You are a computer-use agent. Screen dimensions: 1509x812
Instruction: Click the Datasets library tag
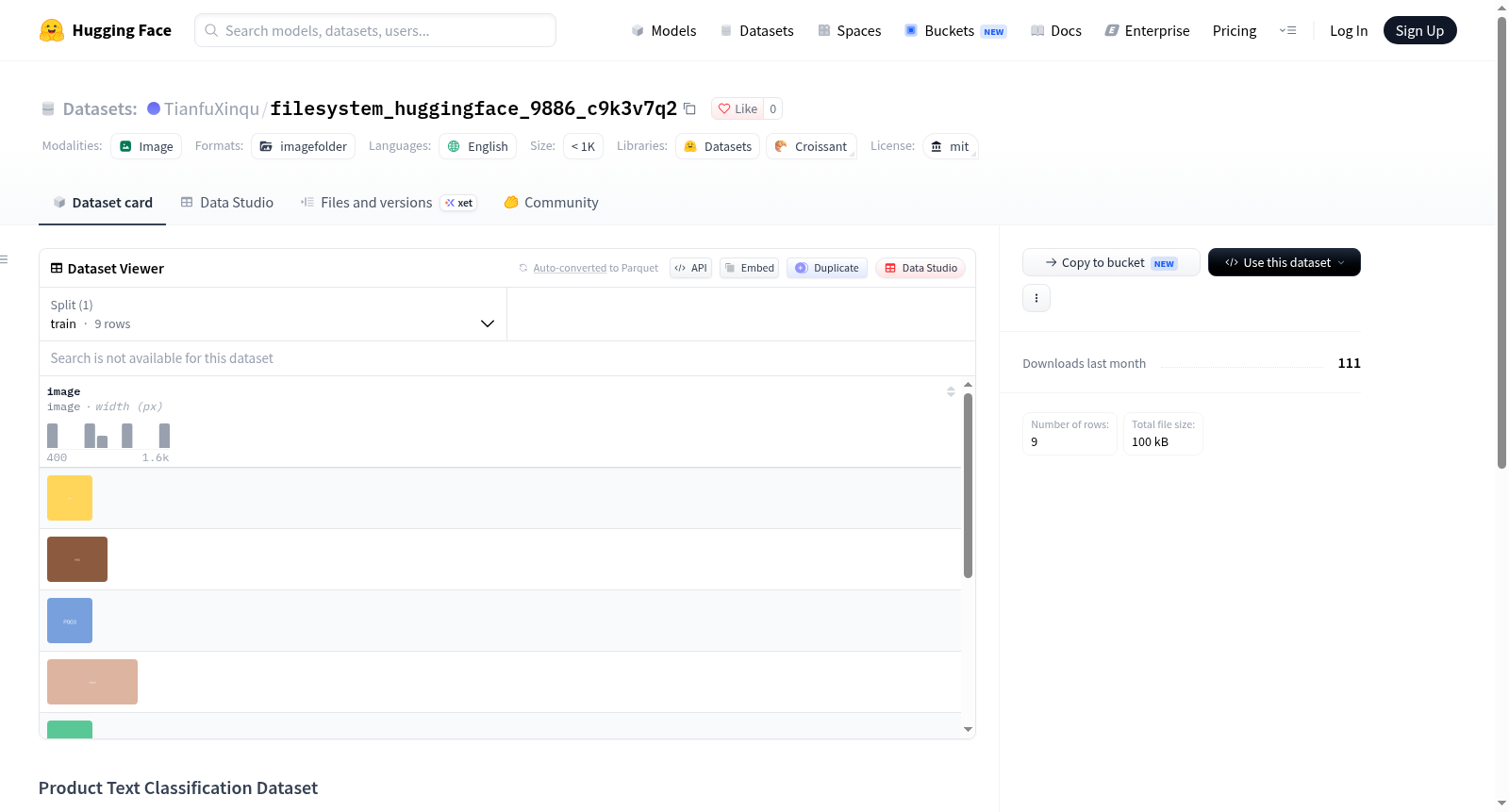click(x=718, y=146)
